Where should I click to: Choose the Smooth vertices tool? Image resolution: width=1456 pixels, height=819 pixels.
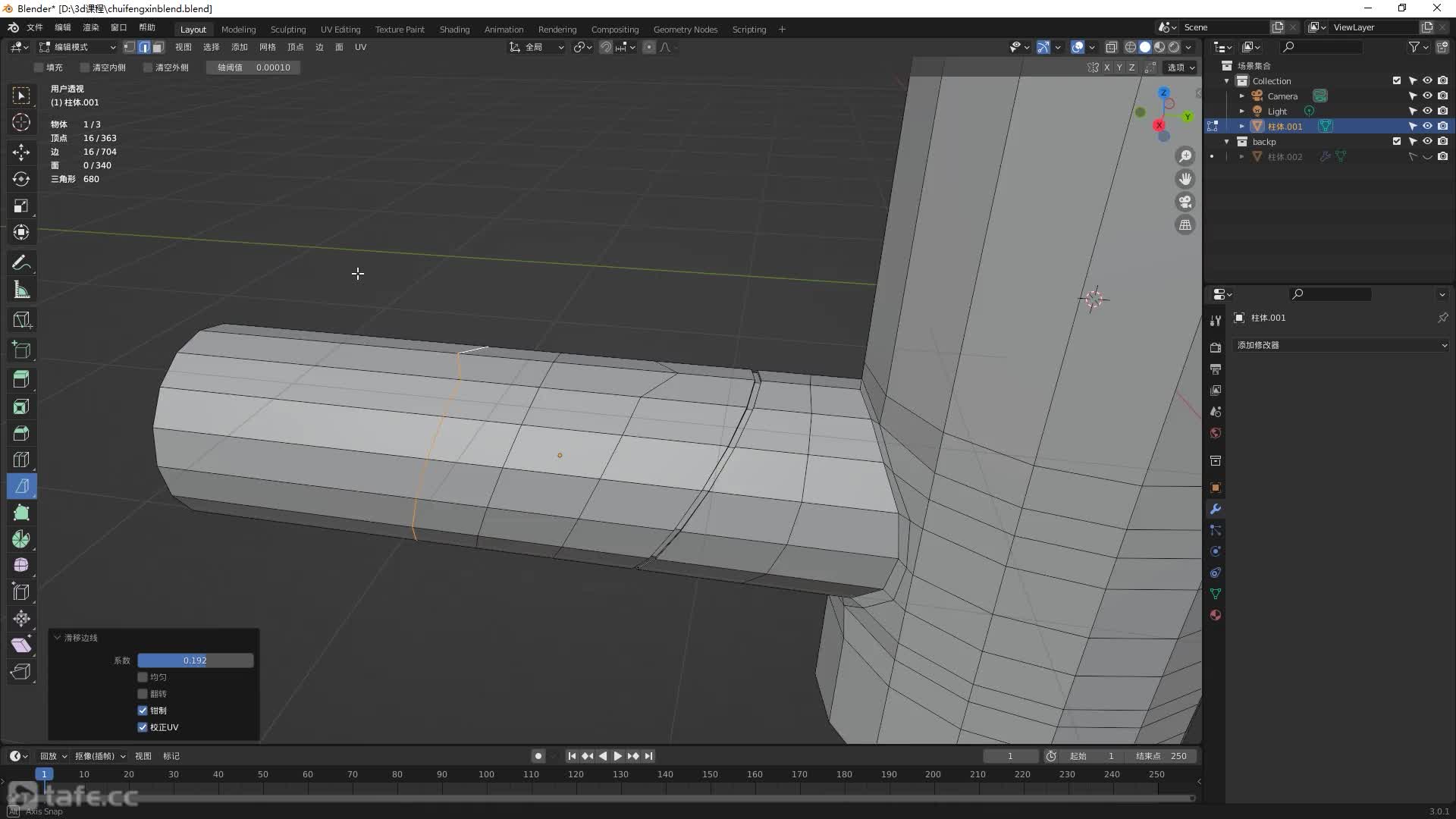[21, 566]
